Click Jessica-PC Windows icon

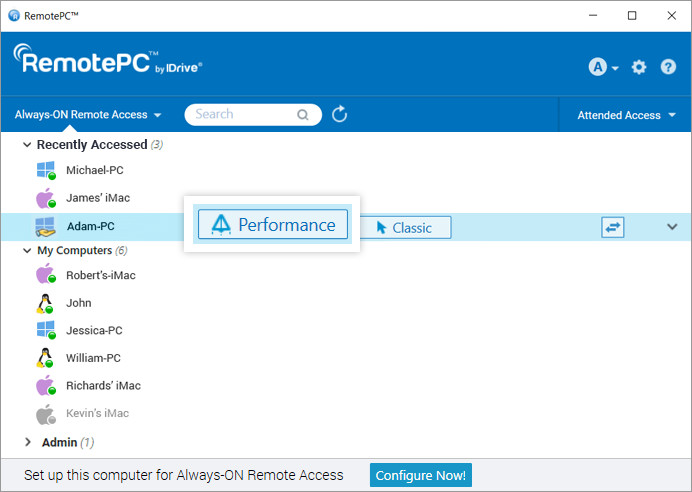click(46, 330)
